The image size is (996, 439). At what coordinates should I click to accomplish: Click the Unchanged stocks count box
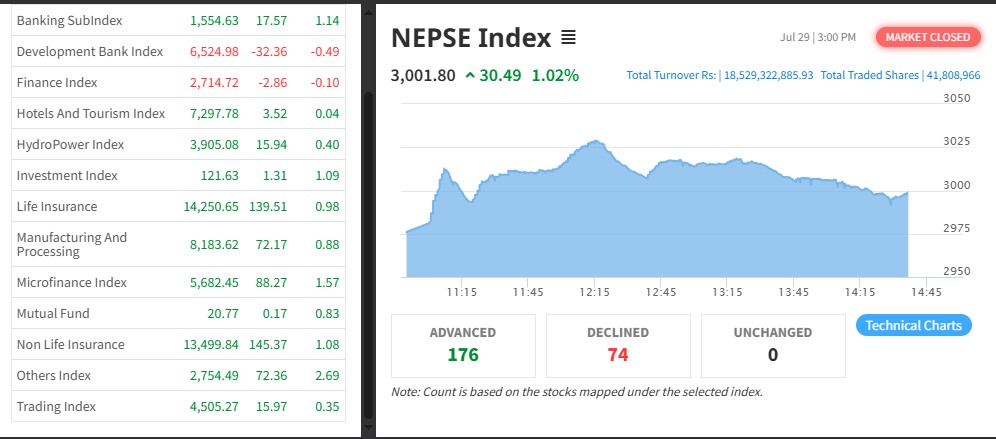click(772, 345)
